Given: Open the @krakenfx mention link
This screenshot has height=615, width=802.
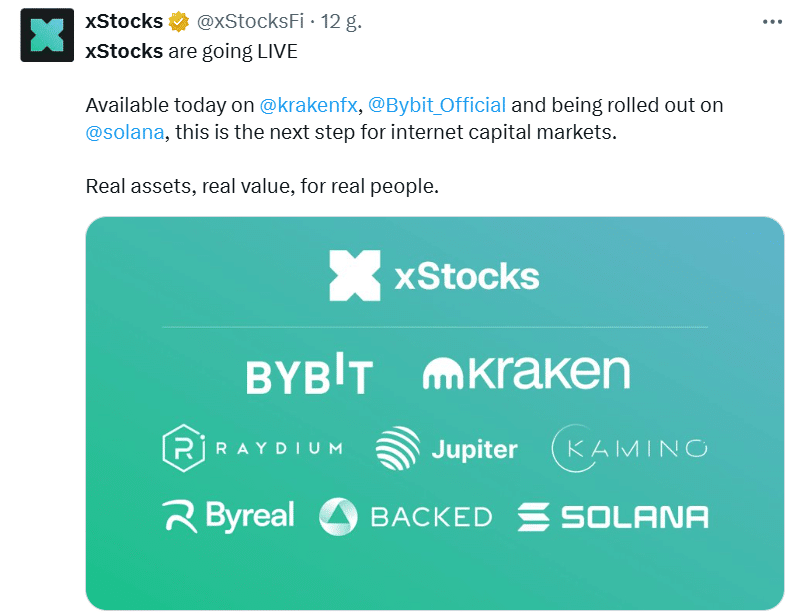Looking at the screenshot, I should pos(308,105).
